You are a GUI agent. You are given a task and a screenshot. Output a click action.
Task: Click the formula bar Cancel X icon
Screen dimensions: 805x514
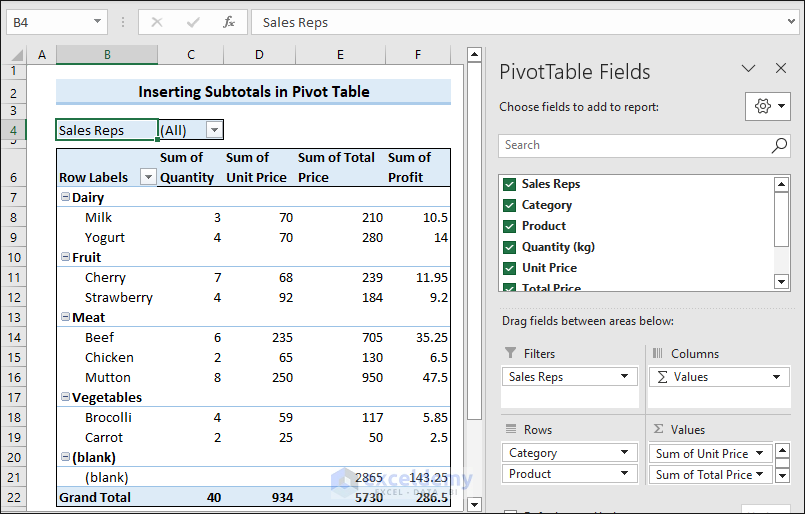[158, 22]
